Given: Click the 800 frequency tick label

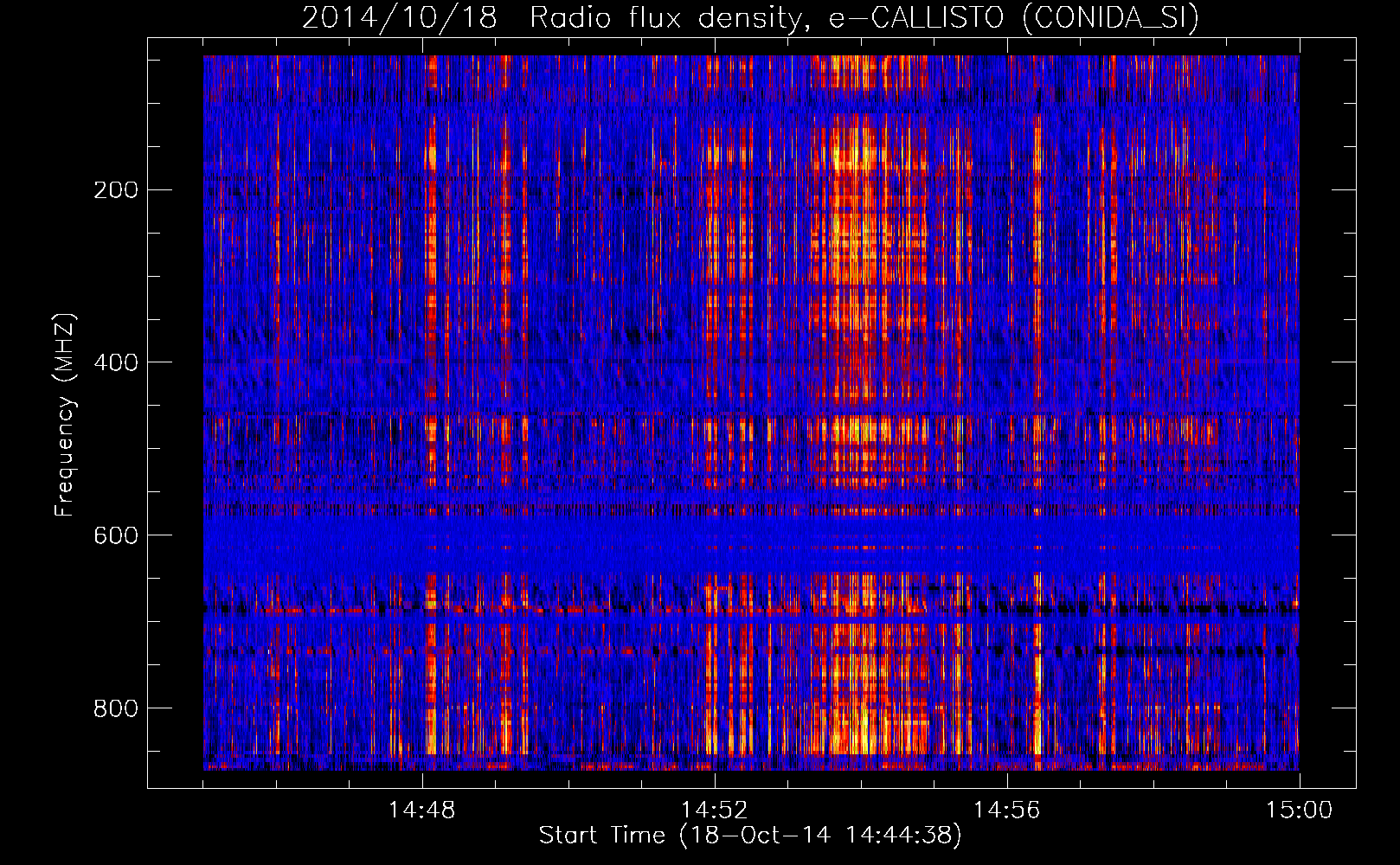Looking at the screenshot, I should point(116,708).
